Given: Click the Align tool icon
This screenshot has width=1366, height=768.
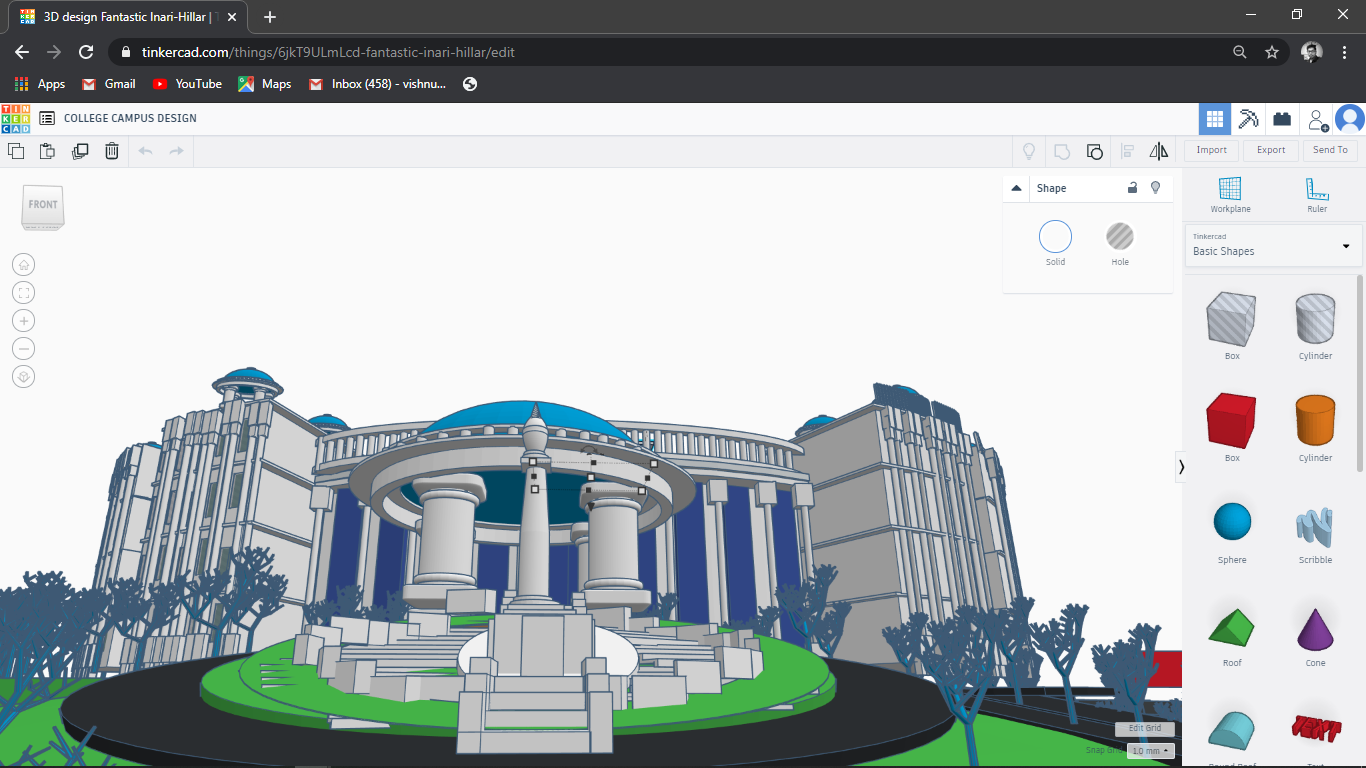Looking at the screenshot, I should (x=1127, y=151).
